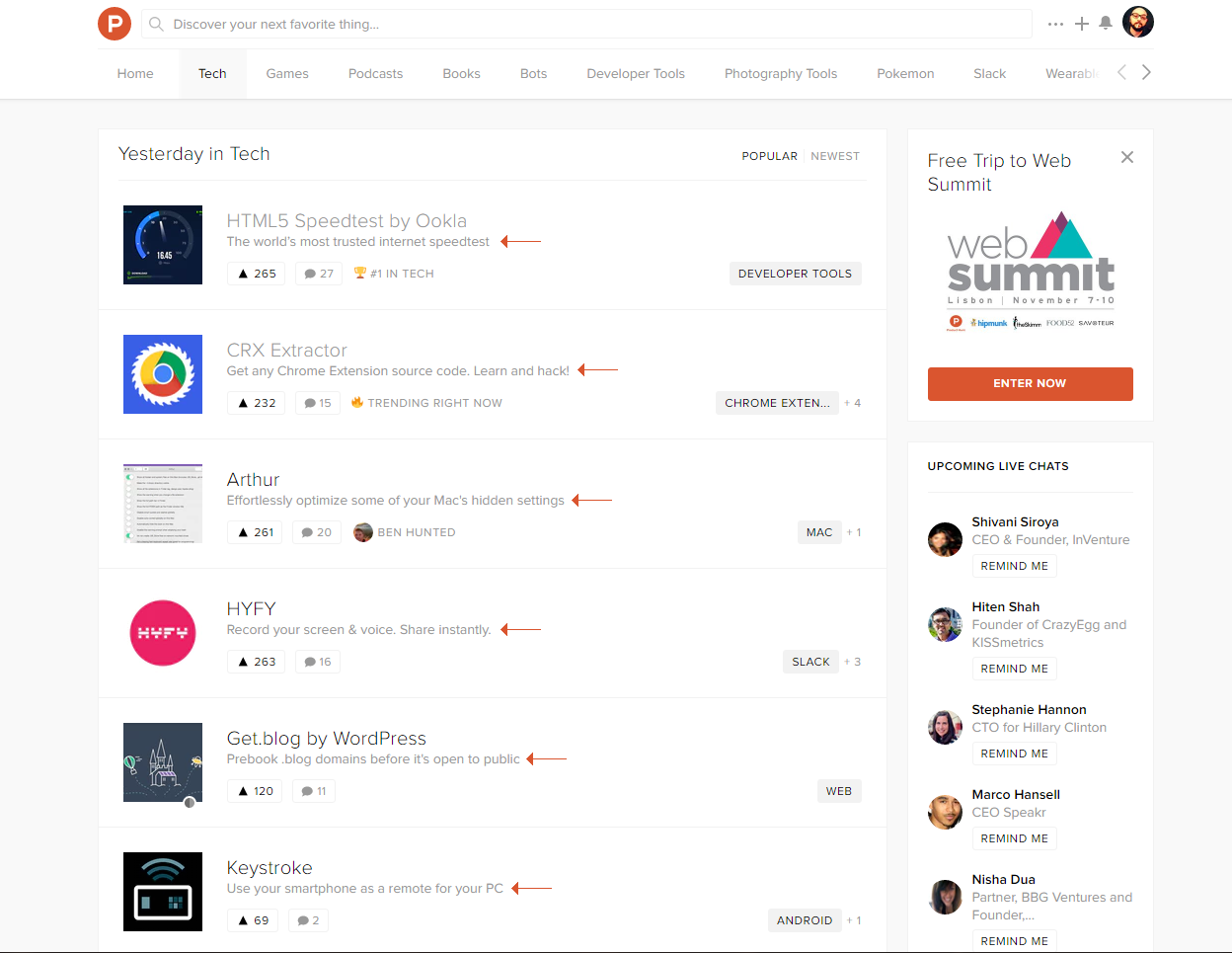
Task: Open the Keystroke wifi remote thumbnail
Action: (163, 892)
